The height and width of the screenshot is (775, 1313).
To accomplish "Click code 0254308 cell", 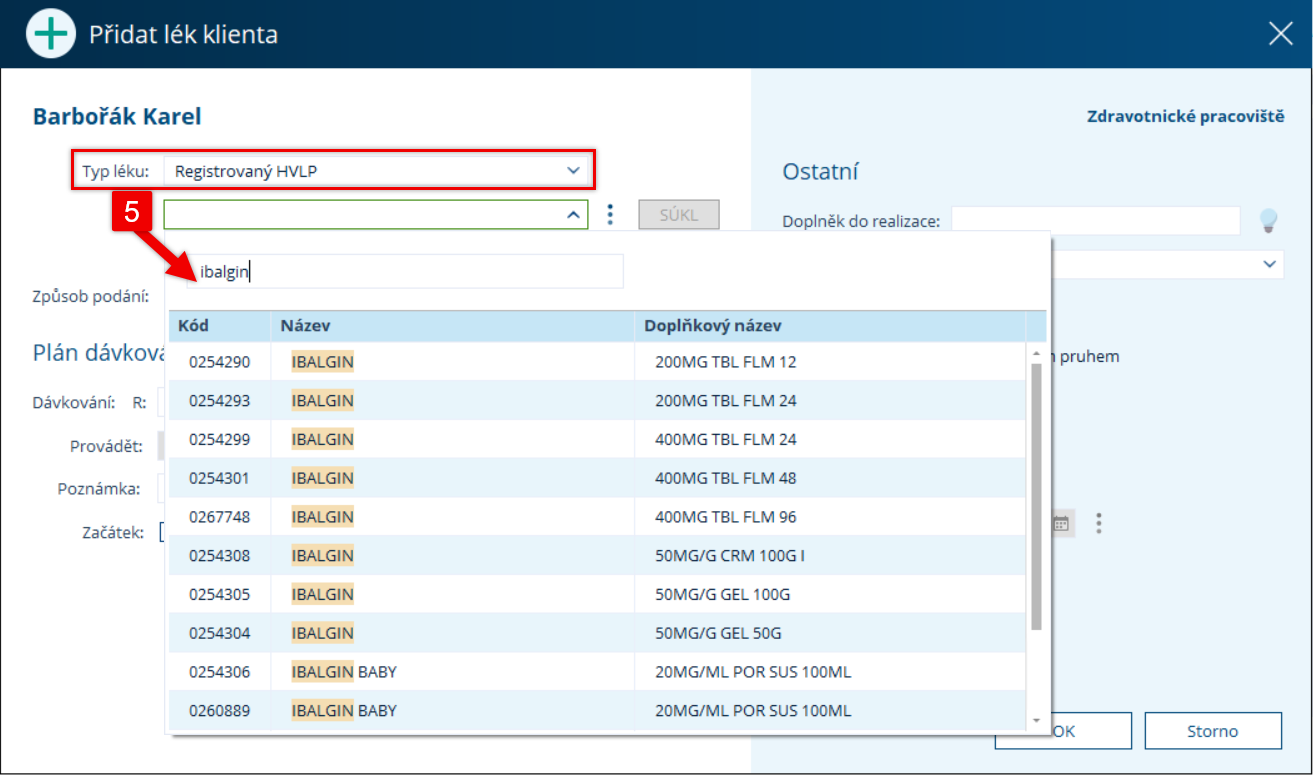I will (x=220, y=555).
